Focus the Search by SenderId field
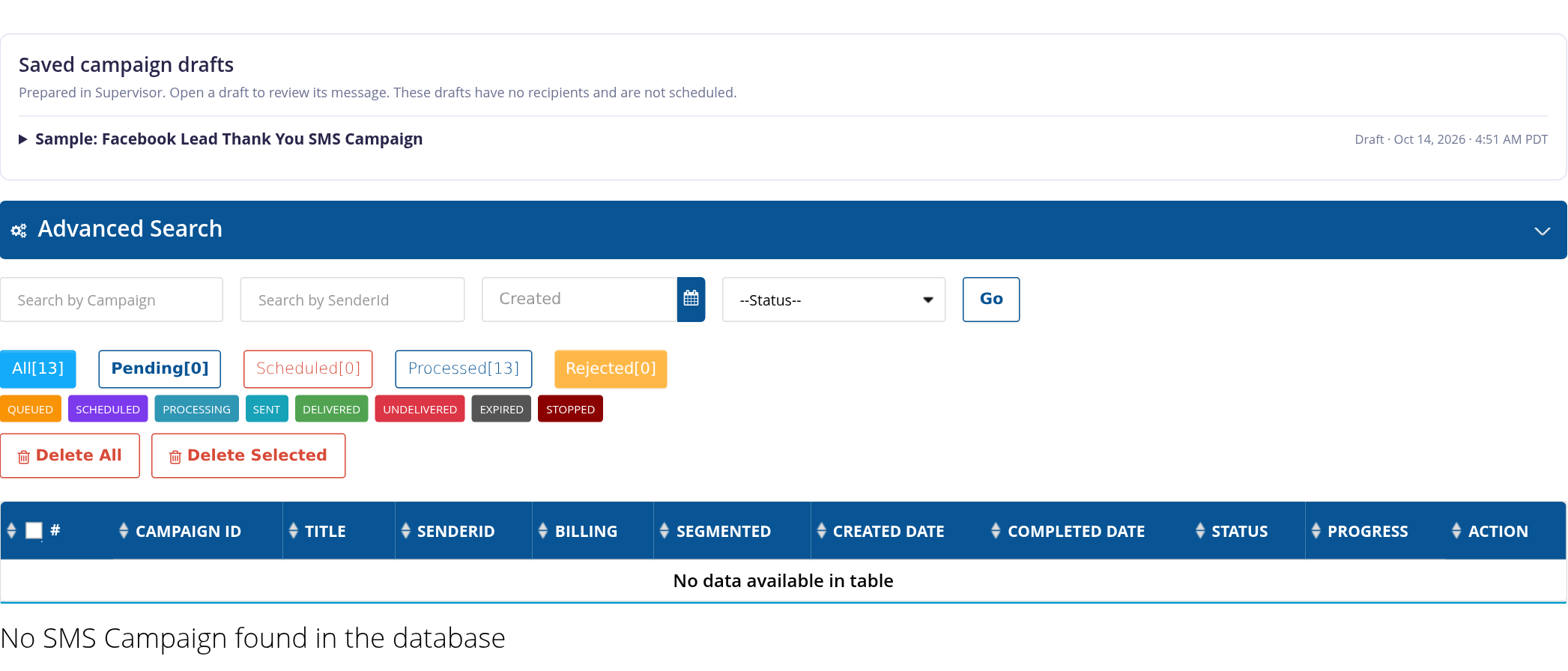This screenshot has height=671, width=1568. click(352, 300)
